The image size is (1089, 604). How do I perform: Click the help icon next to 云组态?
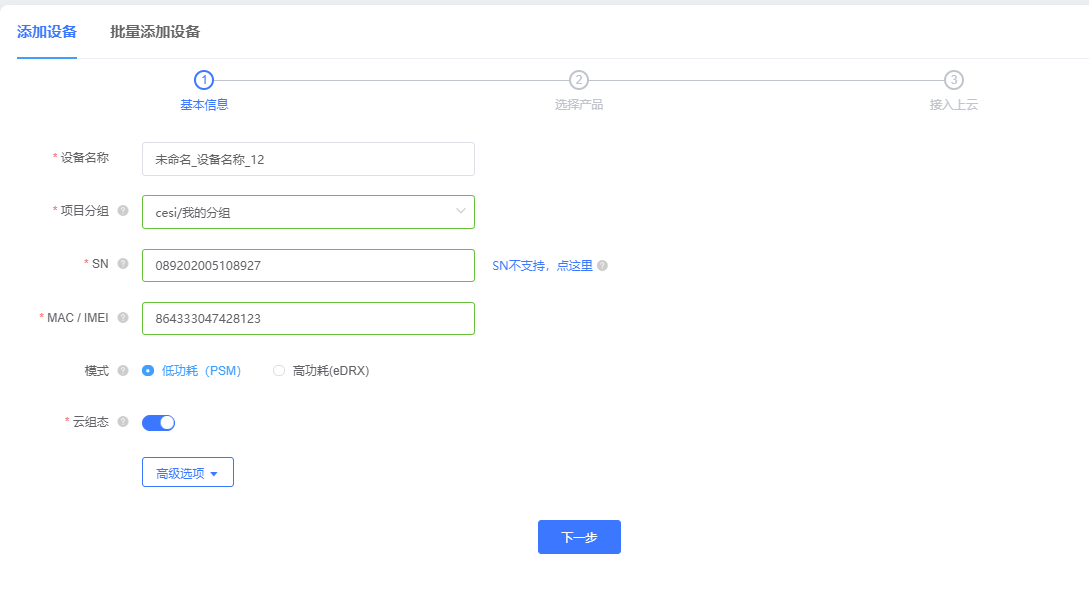tap(123, 421)
